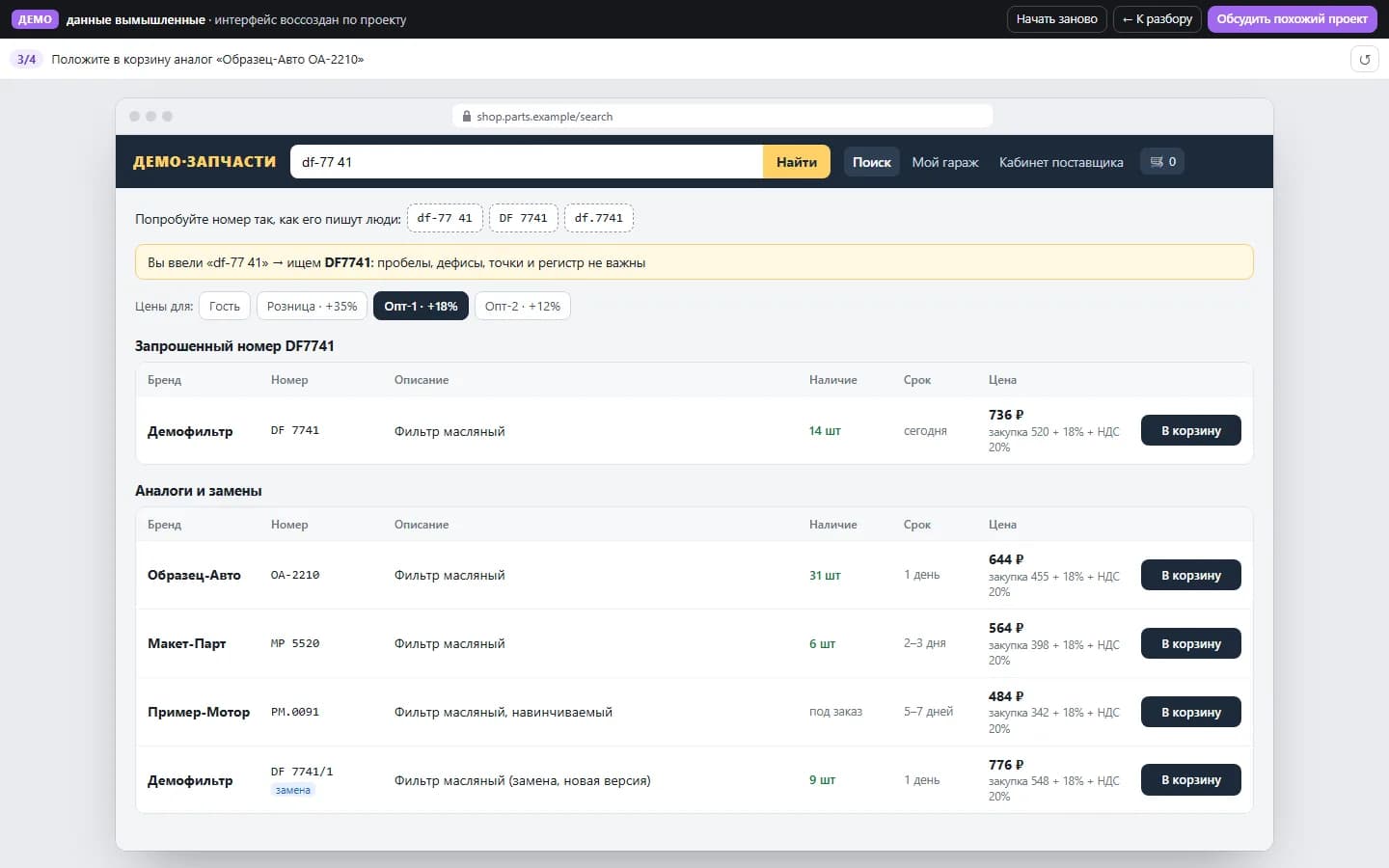Open the Поиск tab

(872, 162)
